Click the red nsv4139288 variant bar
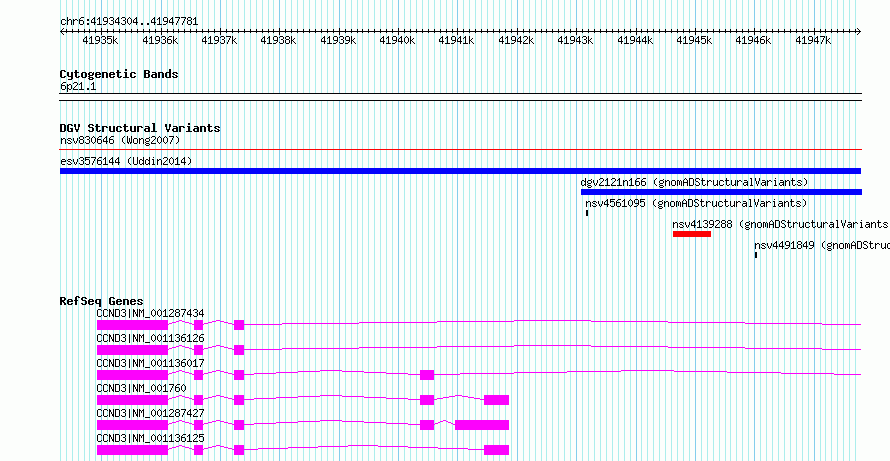890x461 pixels. (692, 234)
